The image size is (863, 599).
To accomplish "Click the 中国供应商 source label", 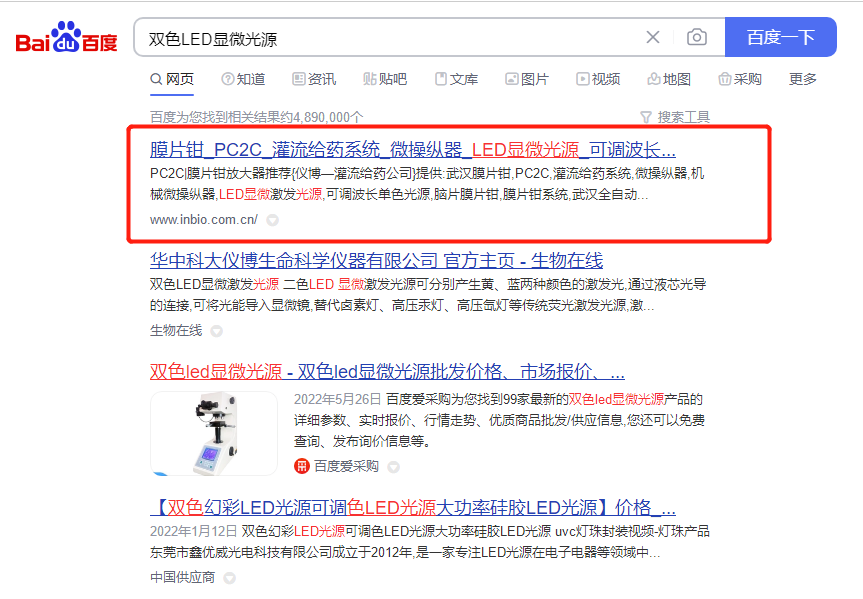I will point(182,577).
